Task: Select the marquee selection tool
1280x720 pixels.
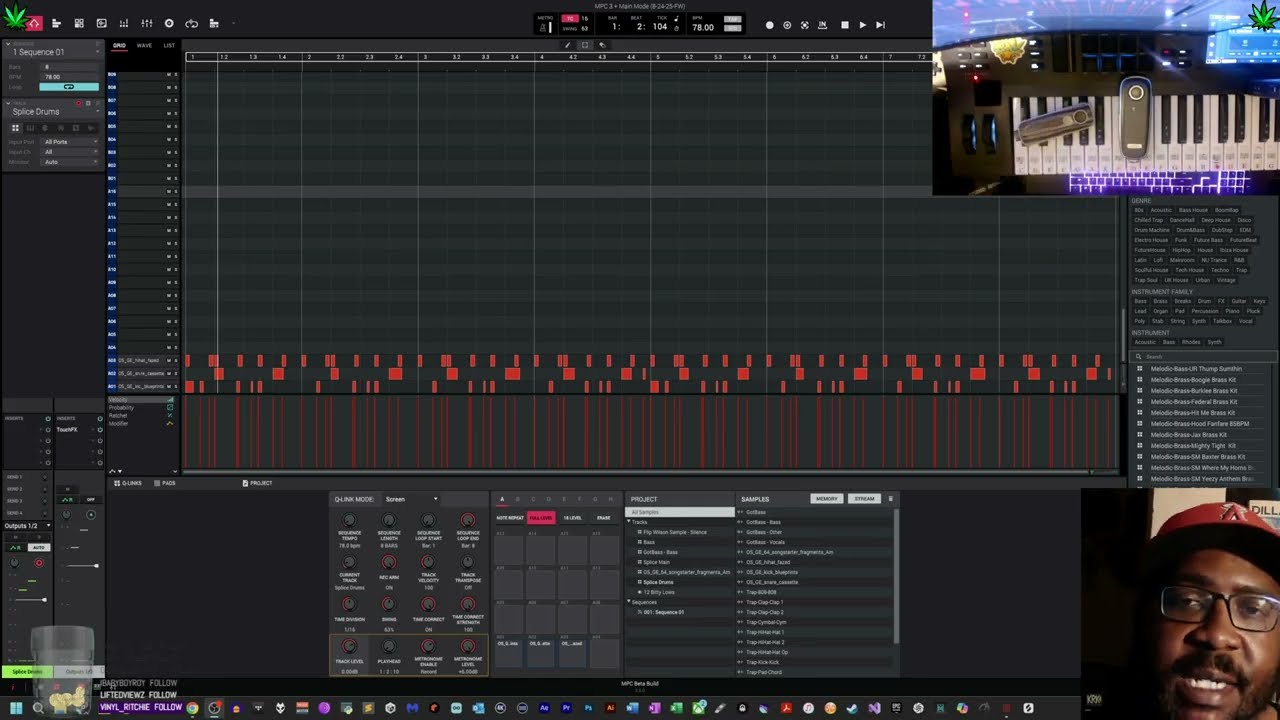Action: [585, 45]
